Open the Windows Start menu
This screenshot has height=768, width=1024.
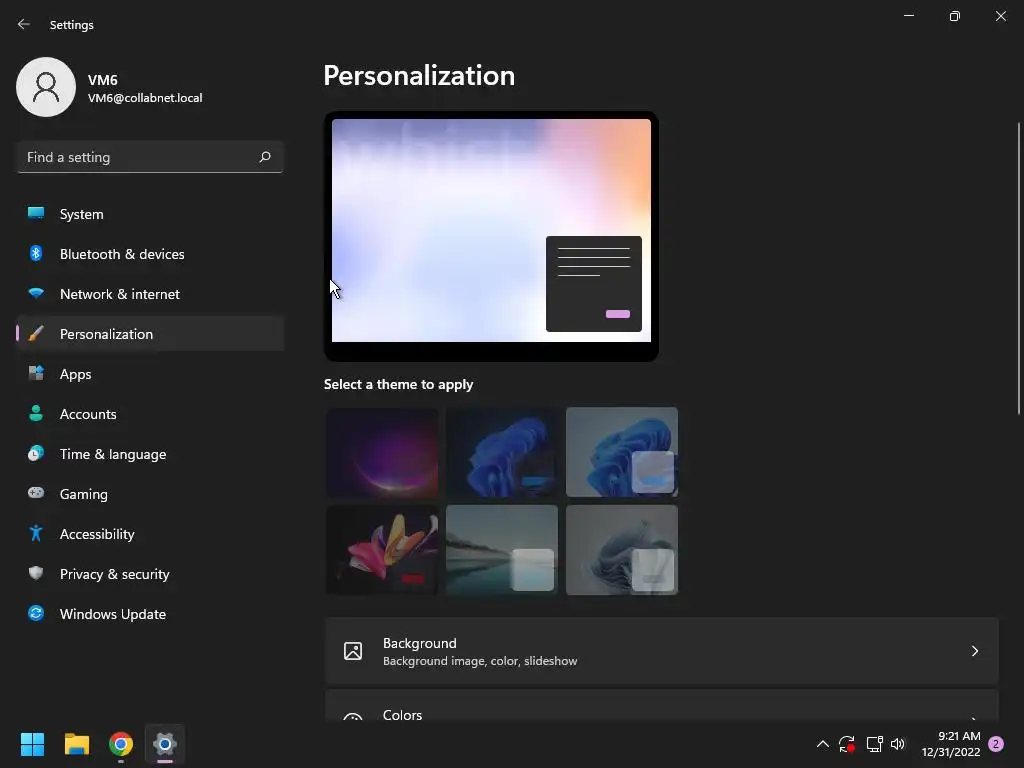tap(32, 744)
